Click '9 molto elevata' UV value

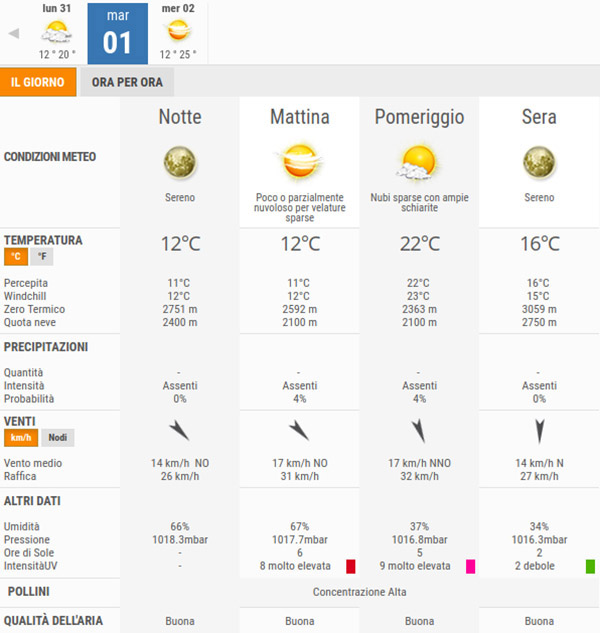415,566
